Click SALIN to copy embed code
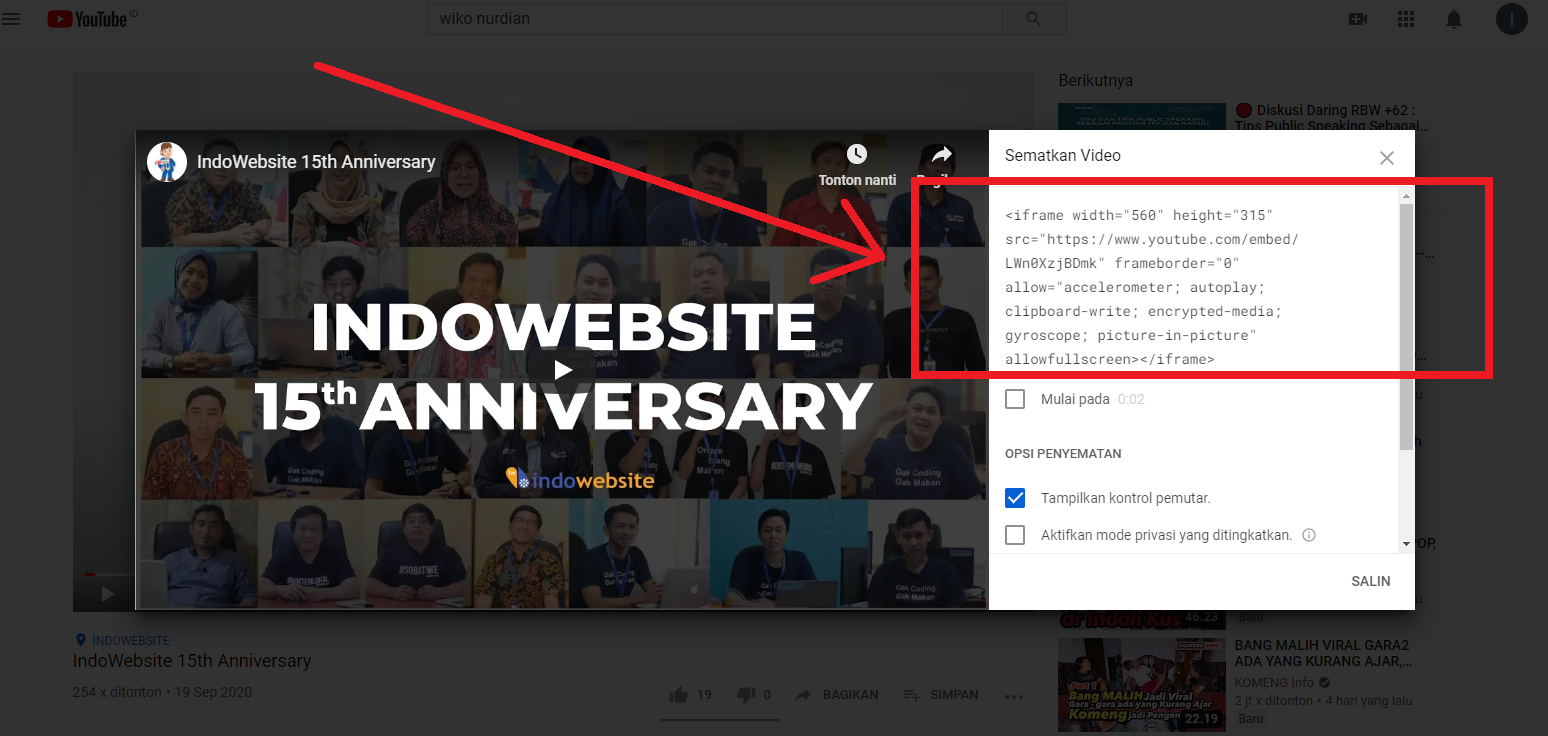 pos(1370,581)
